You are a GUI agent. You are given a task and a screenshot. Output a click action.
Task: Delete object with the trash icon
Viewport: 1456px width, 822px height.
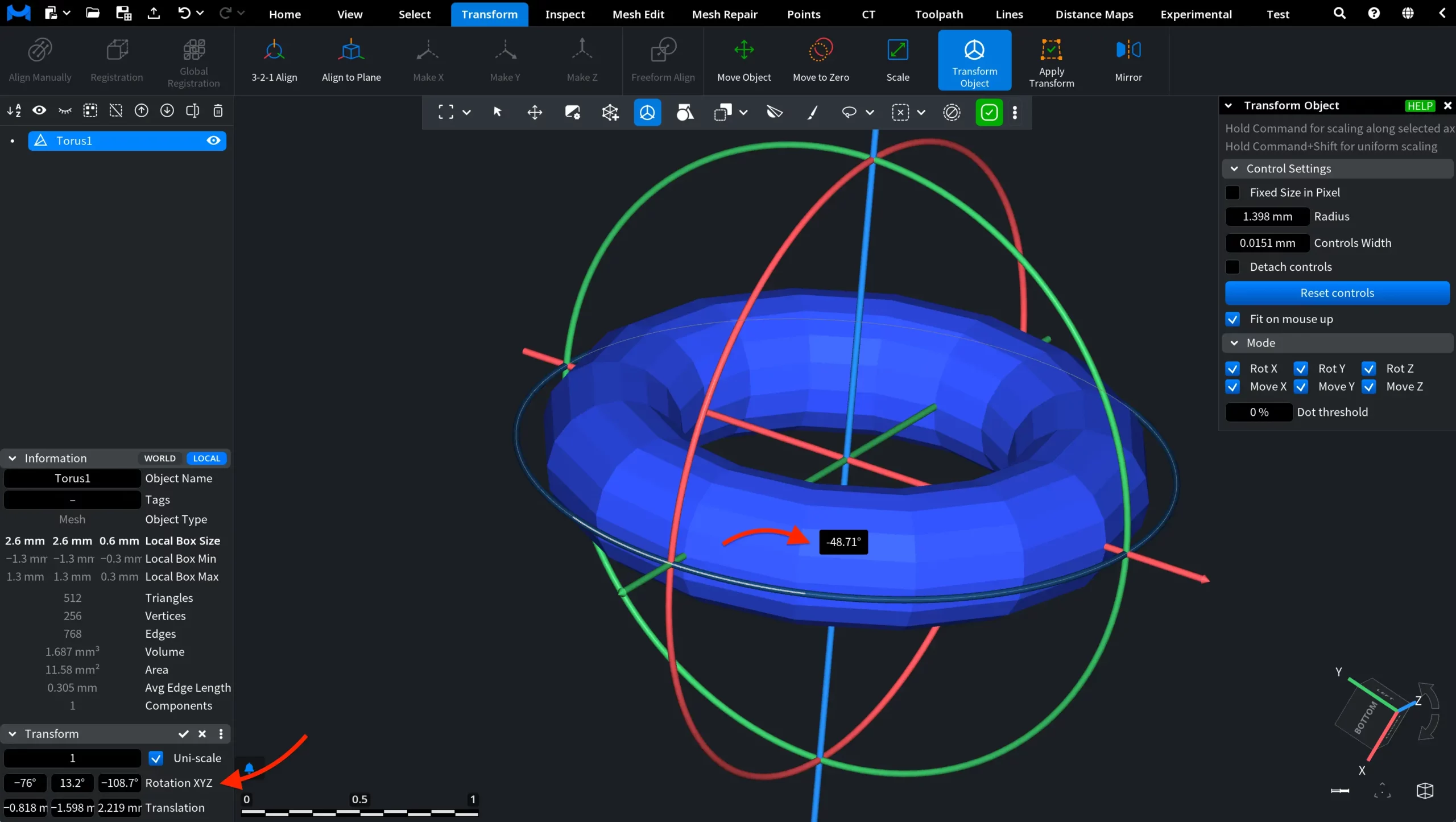218,110
